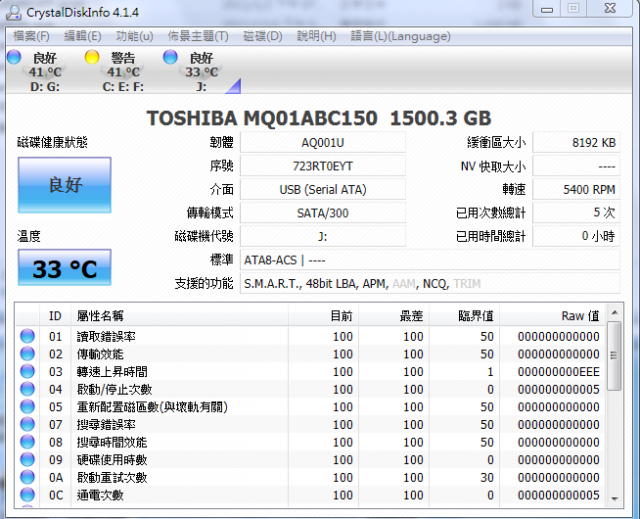Click the 最差 column header
The image size is (640, 519).
pos(394,315)
